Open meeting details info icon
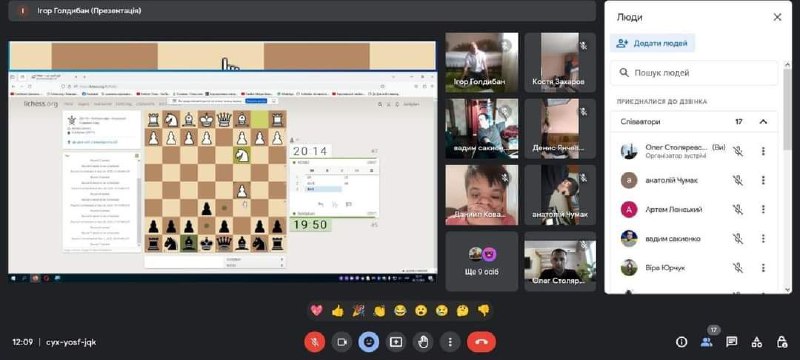The image size is (800, 360). tap(681, 342)
